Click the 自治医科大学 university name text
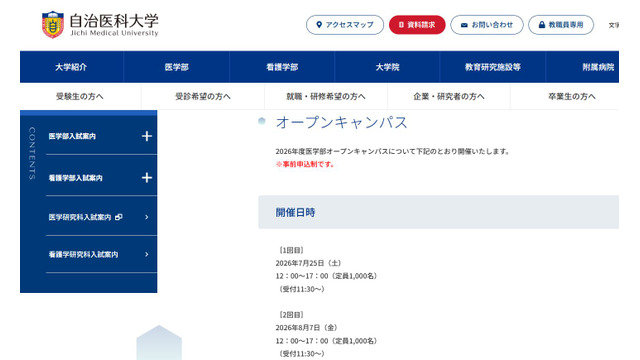 coord(114,21)
